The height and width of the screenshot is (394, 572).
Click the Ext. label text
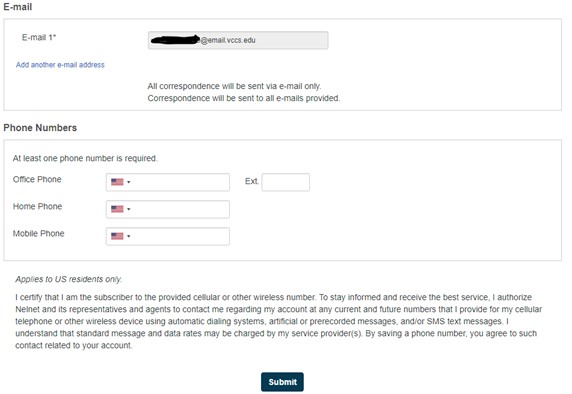[x=252, y=181]
